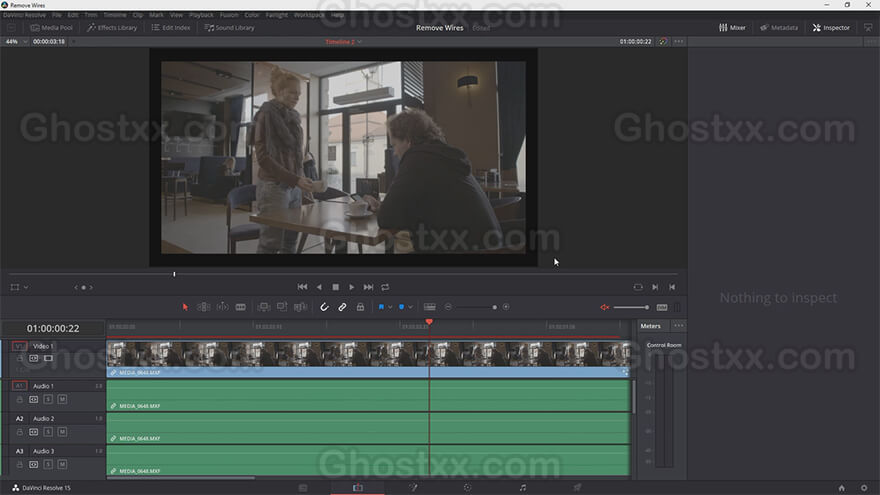
Task: Click the viewer transform overlay icon
Action: pyautogui.click(x=15, y=287)
